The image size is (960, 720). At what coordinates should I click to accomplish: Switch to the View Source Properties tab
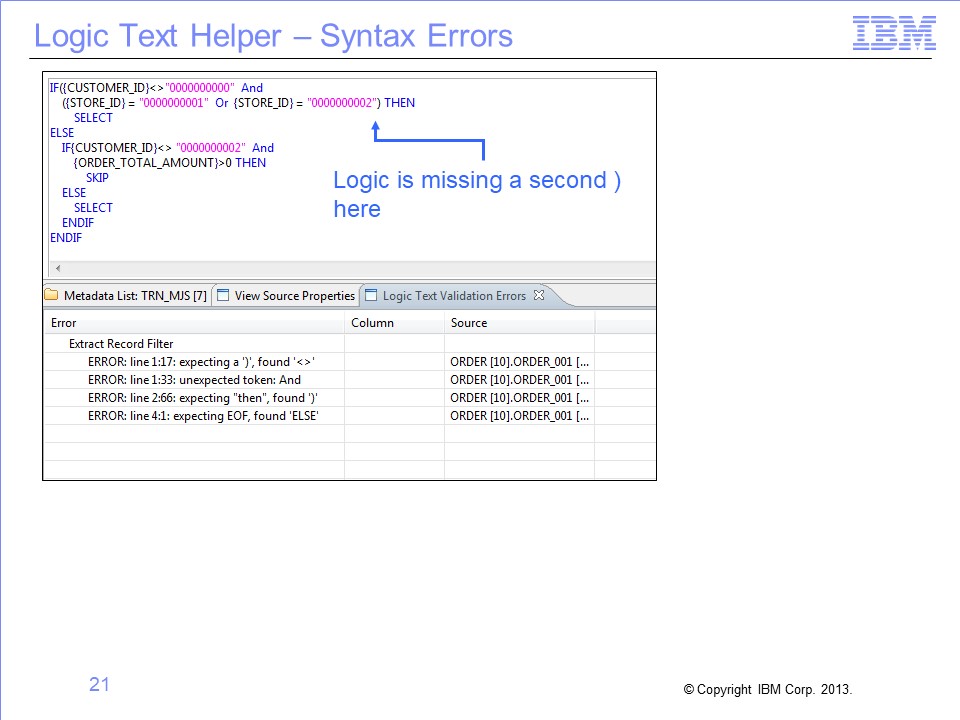click(294, 296)
